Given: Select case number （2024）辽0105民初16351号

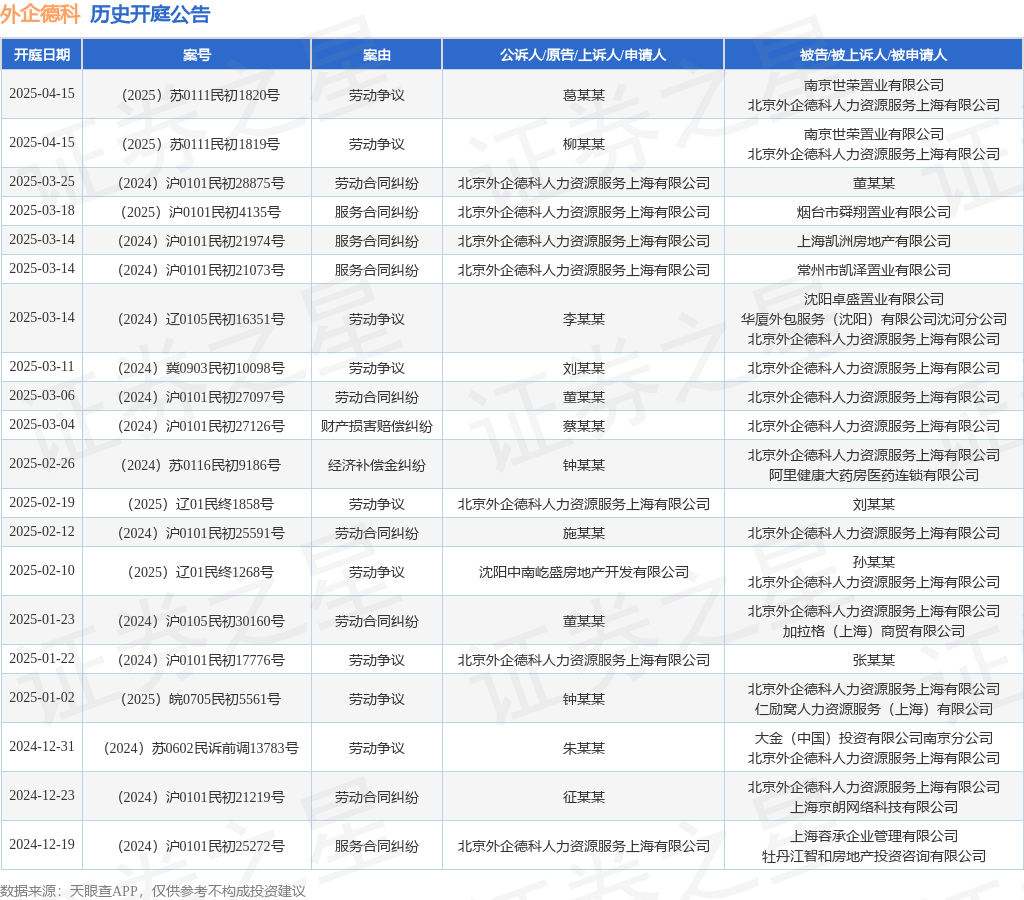Looking at the screenshot, I should point(197,319).
